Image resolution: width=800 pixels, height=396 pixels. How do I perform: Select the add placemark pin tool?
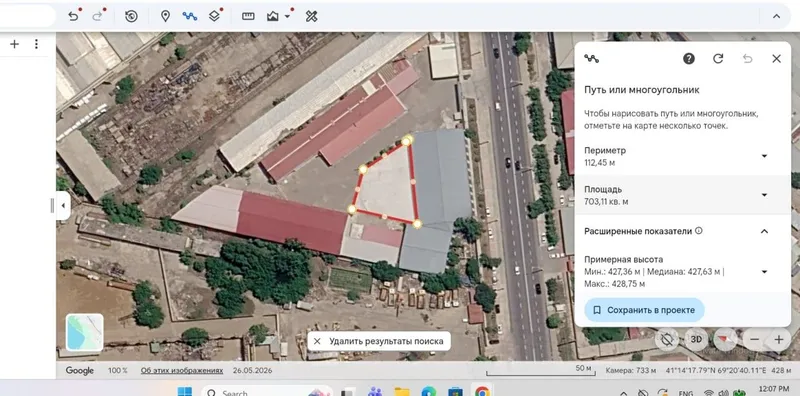pyautogui.click(x=165, y=16)
